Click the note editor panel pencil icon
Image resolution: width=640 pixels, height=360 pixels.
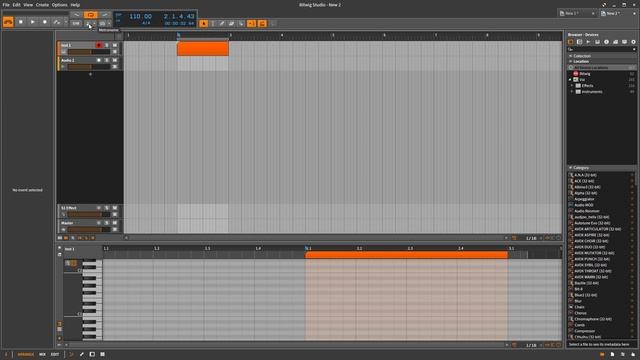click(x=82, y=354)
